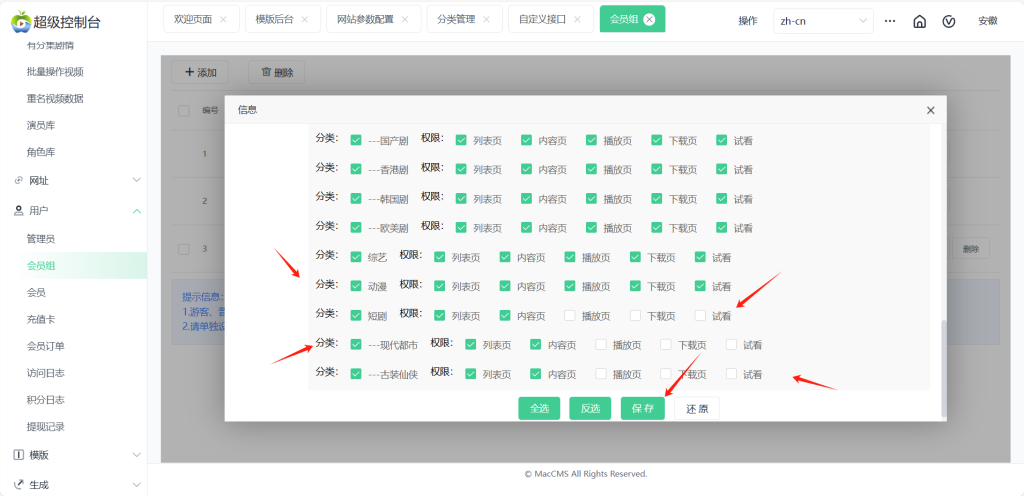Close the 欢迎页面 tab via X icon

click(223, 19)
